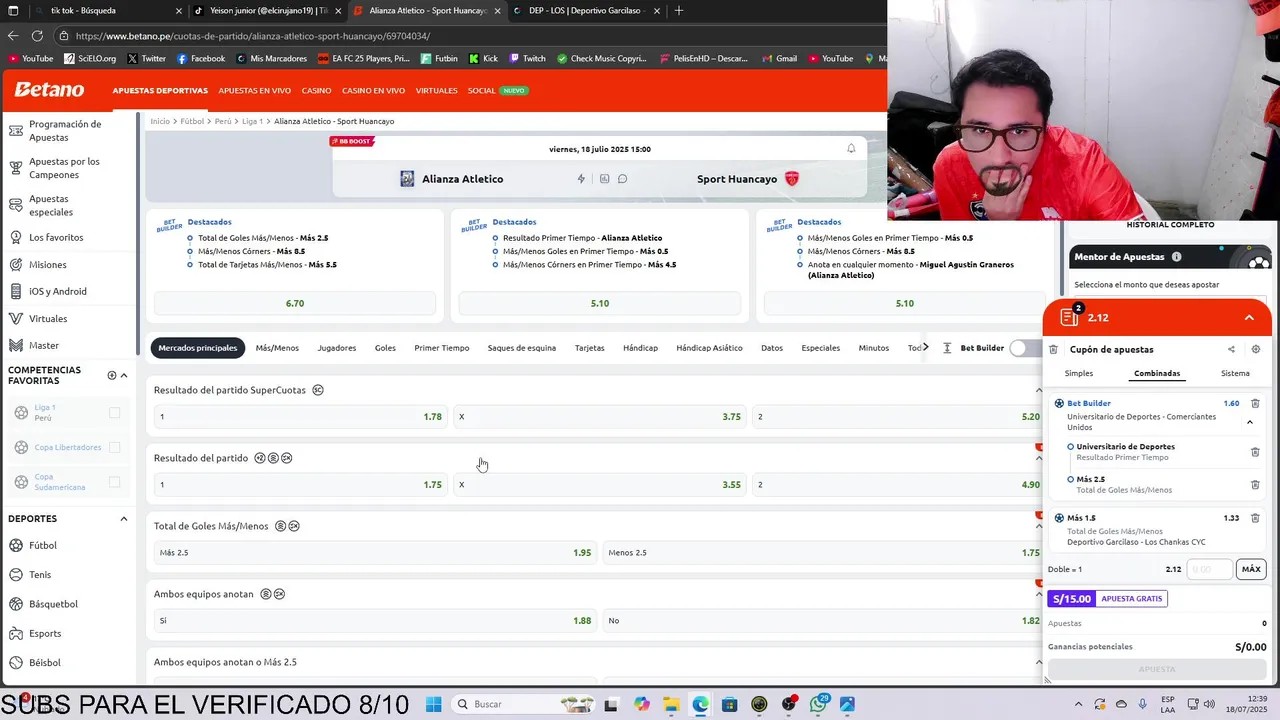Select draw X at 3.75 SuperCuotas
The height and width of the screenshot is (720, 1280).
tap(600, 416)
